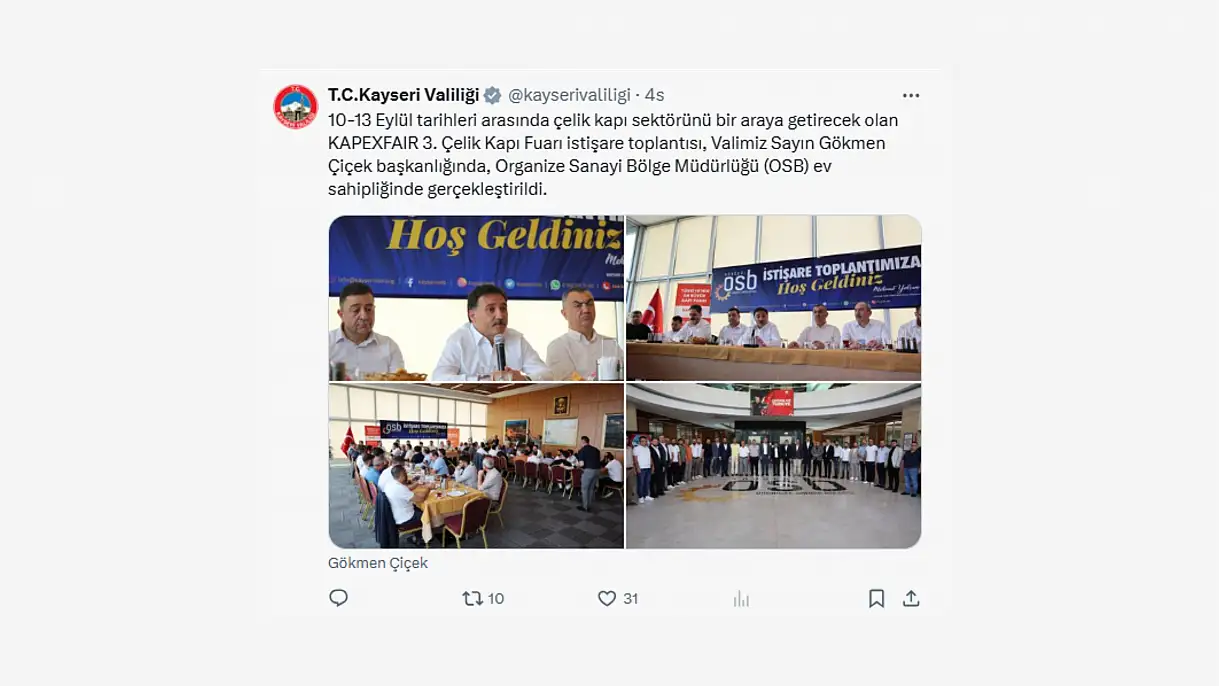Click the reply comment bubble icon
Viewport: 1219px width, 686px height.
point(339,598)
